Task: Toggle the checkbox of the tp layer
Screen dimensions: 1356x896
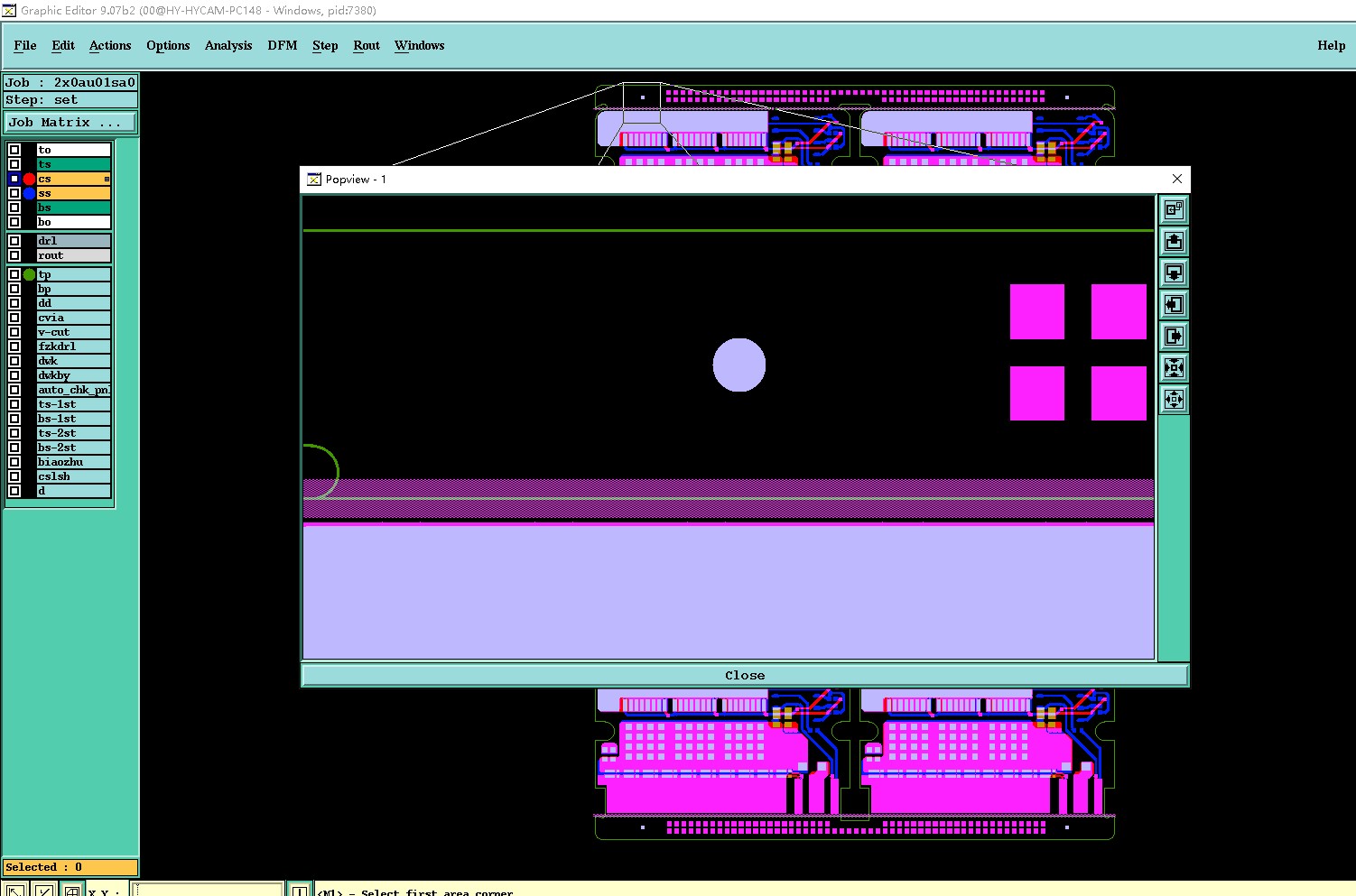Action: 14,274
